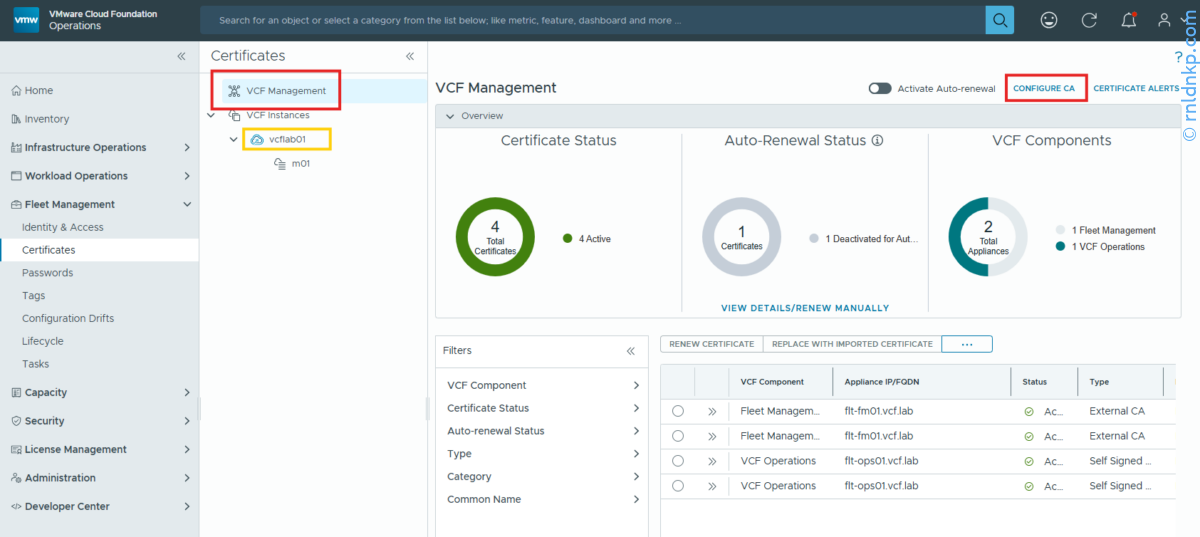Collapse the Overview section
Viewport: 1200px width, 537px height.
click(x=449, y=117)
